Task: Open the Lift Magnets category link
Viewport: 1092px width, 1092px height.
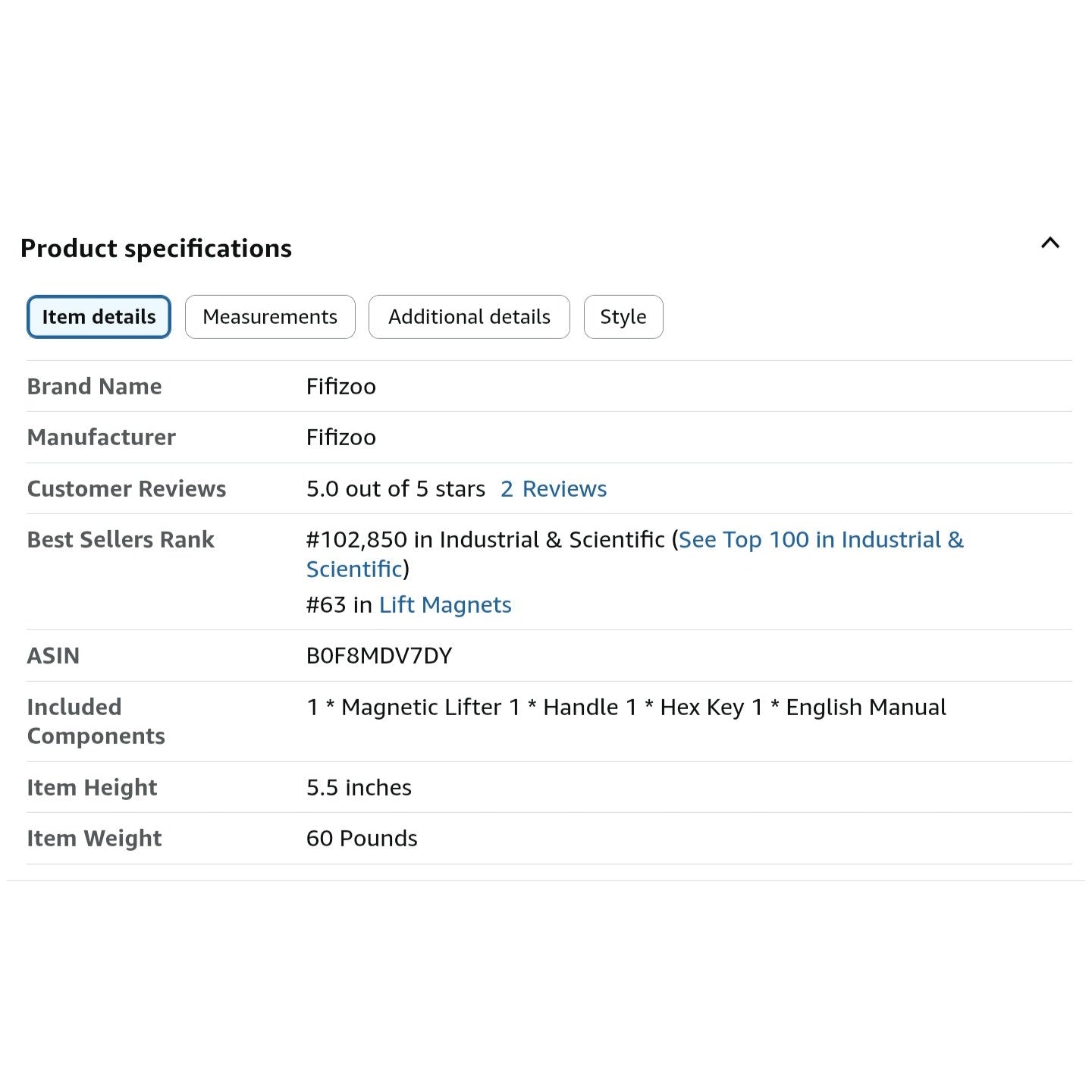Action: (x=445, y=605)
